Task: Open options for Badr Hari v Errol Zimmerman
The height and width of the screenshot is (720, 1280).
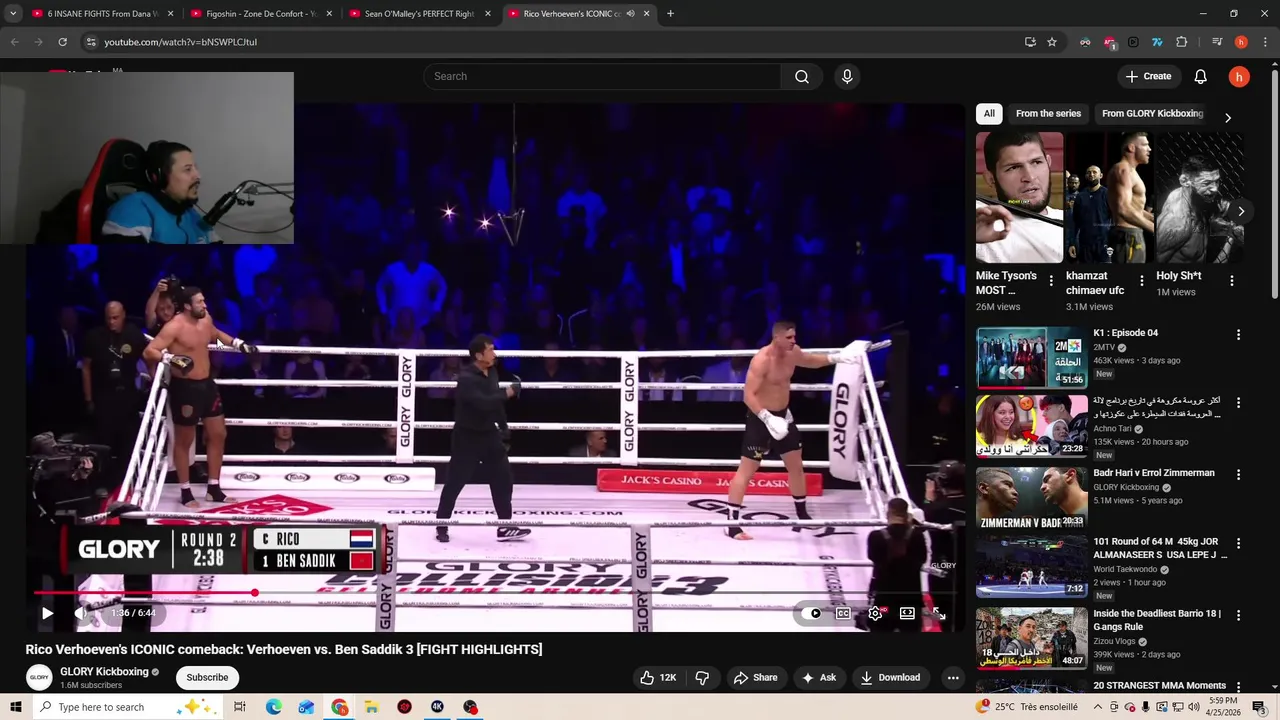Action: click(x=1238, y=475)
